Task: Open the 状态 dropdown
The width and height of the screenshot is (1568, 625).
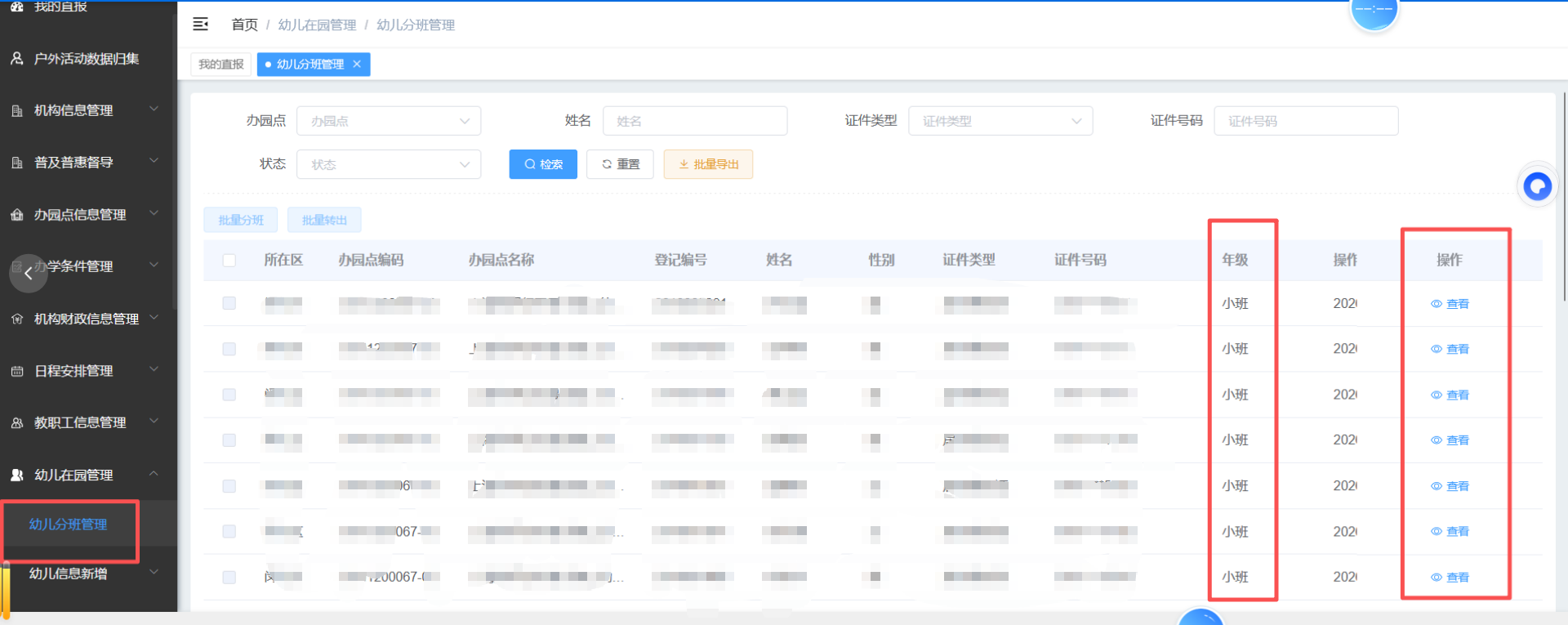Action: click(x=389, y=164)
